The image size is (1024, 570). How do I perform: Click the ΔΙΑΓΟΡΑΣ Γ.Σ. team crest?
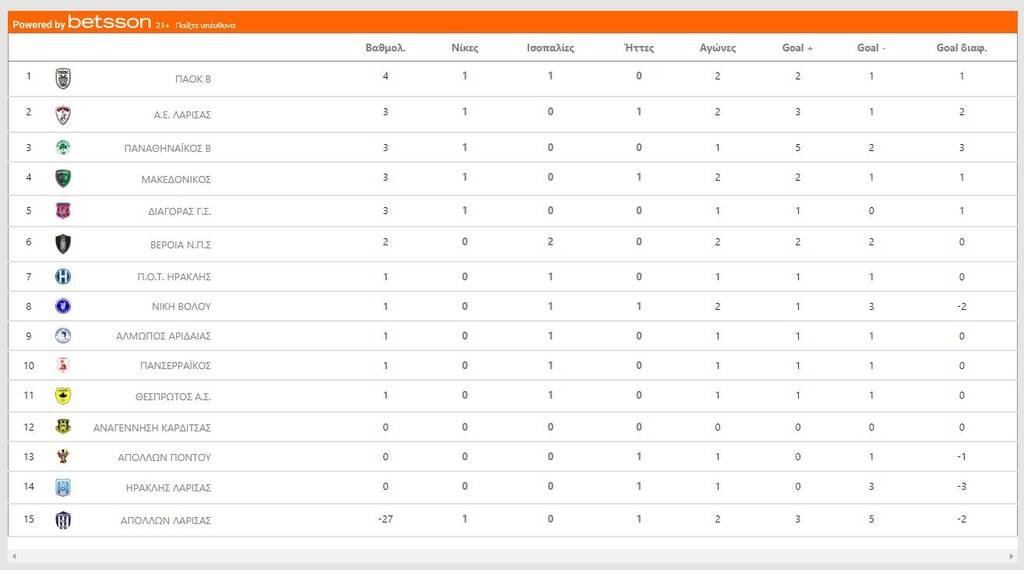[63, 211]
